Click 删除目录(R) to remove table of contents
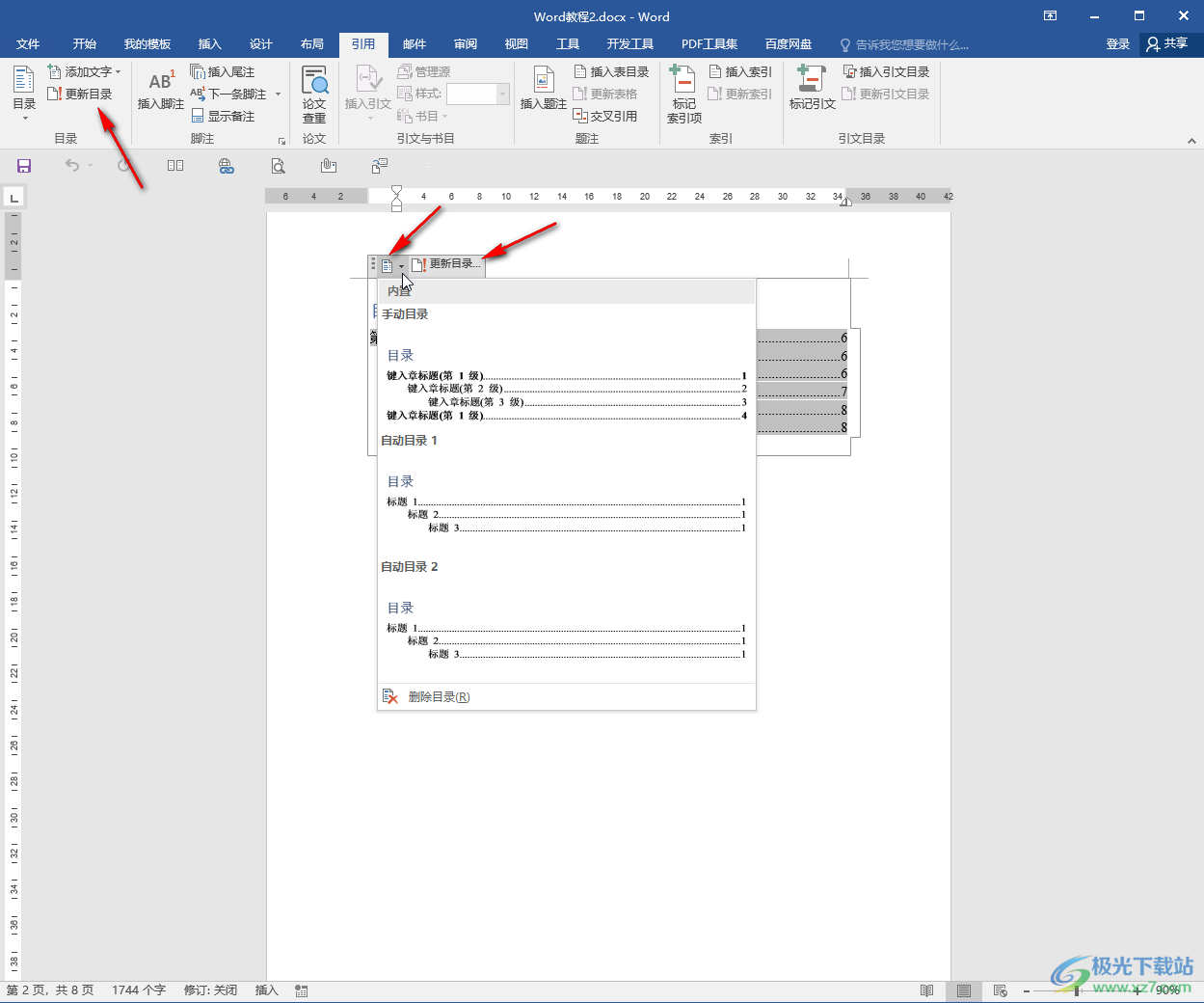This screenshot has width=1204, height=1003. tap(566, 696)
